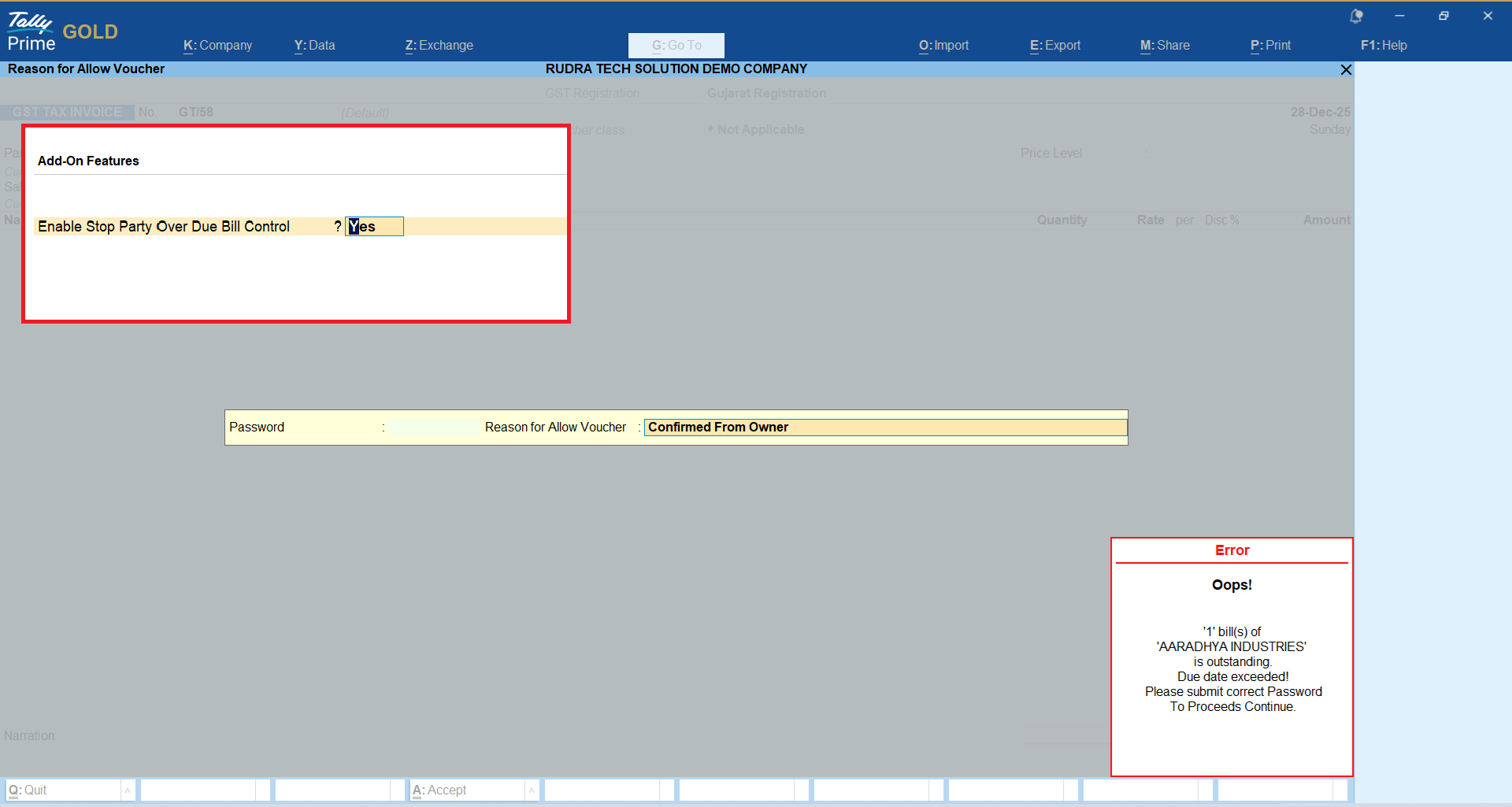Restore down the Tally window
This screenshot has height=807, width=1512.
click(x=1443, y=16)
